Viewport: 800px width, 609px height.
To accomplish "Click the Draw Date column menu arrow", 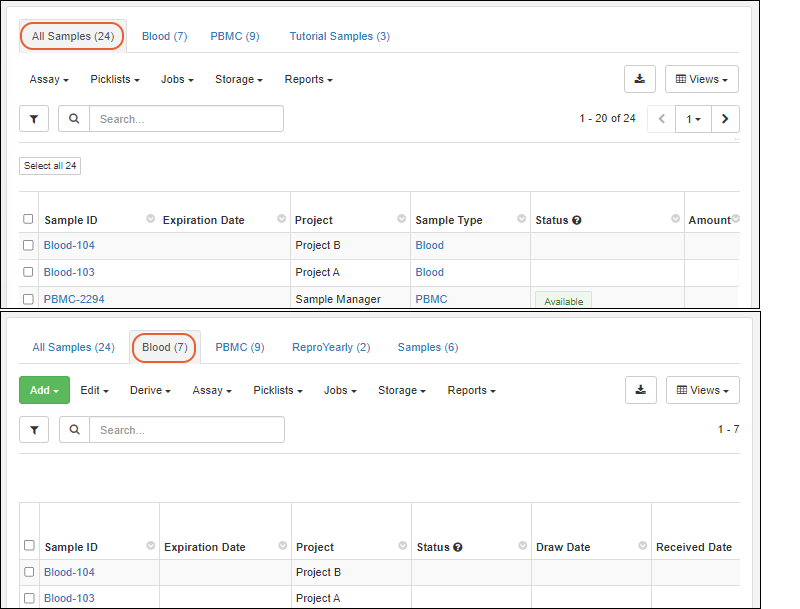I will (x=640, y=546).
